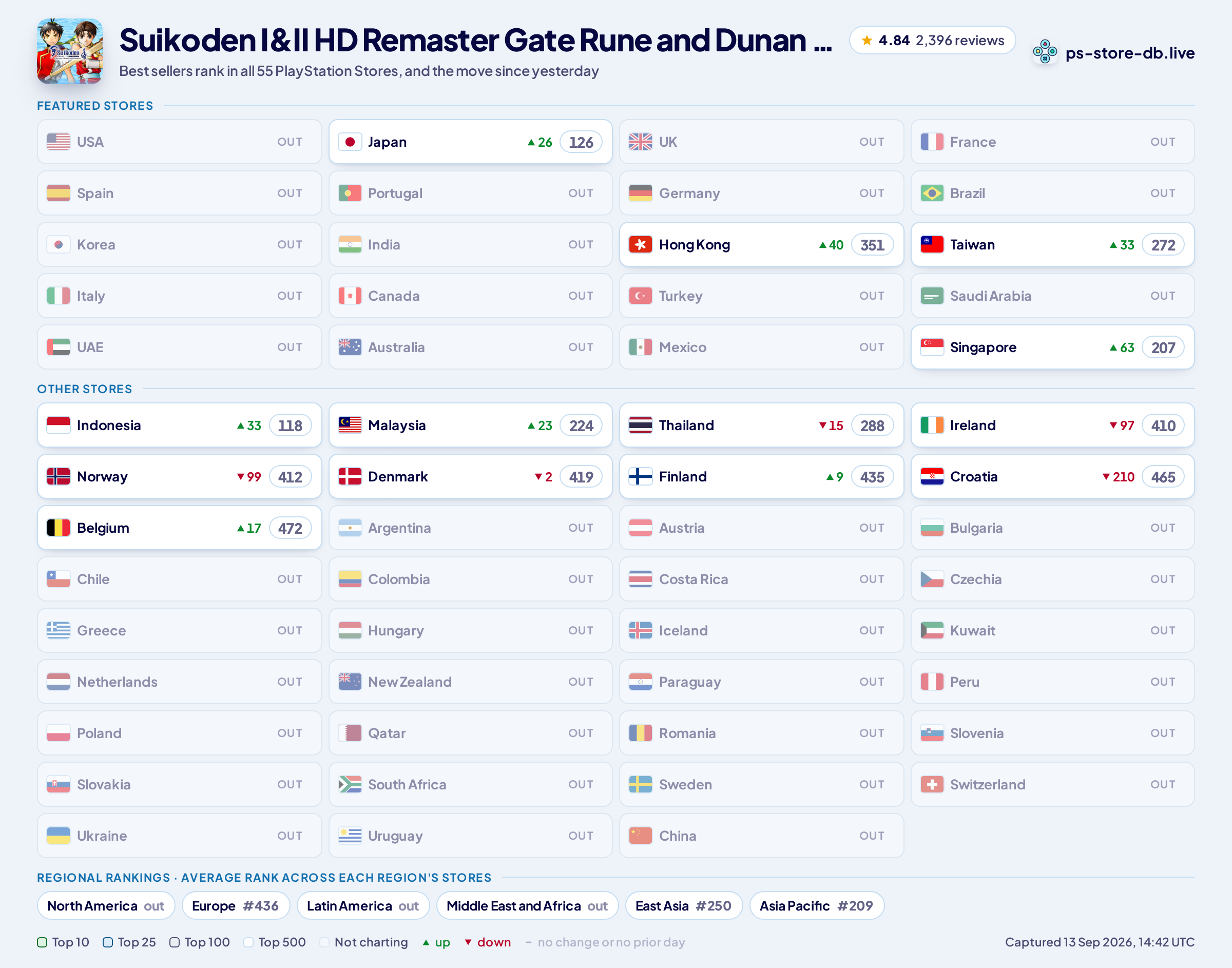Image resolution: width=1232 pixels, height=968 pixels.
Task: Click the Top 100 legend box
Action: pos(175,942)
